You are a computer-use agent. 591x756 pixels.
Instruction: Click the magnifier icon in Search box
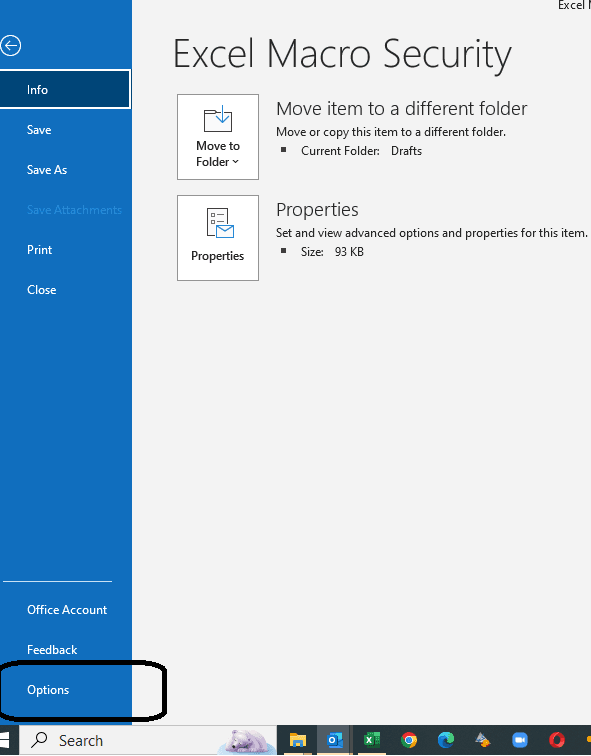pos(39,740)
